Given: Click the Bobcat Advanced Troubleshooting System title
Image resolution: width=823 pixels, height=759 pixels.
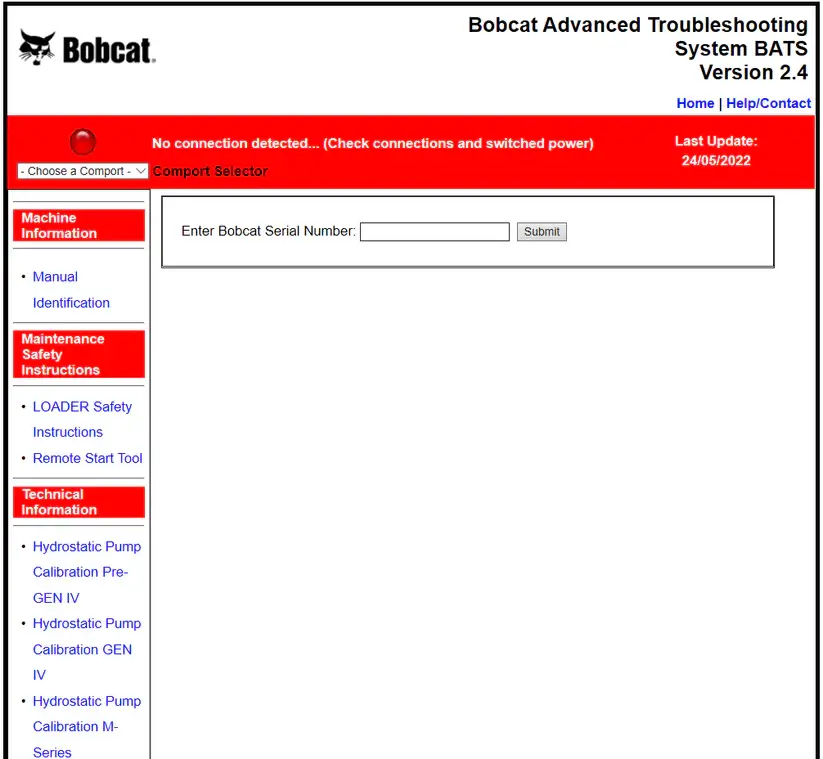Looking at the screenshot, I should point(637,48).
